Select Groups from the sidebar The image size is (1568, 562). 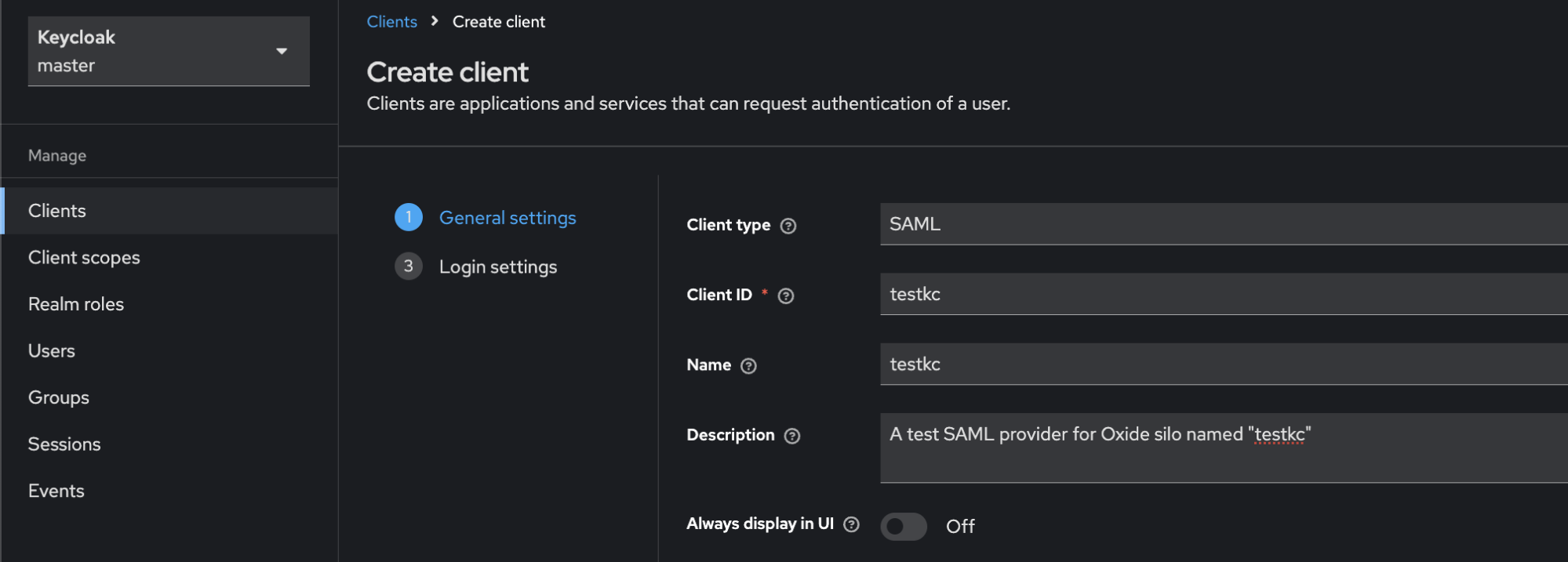pyautogui.click(x=59, y=397)
